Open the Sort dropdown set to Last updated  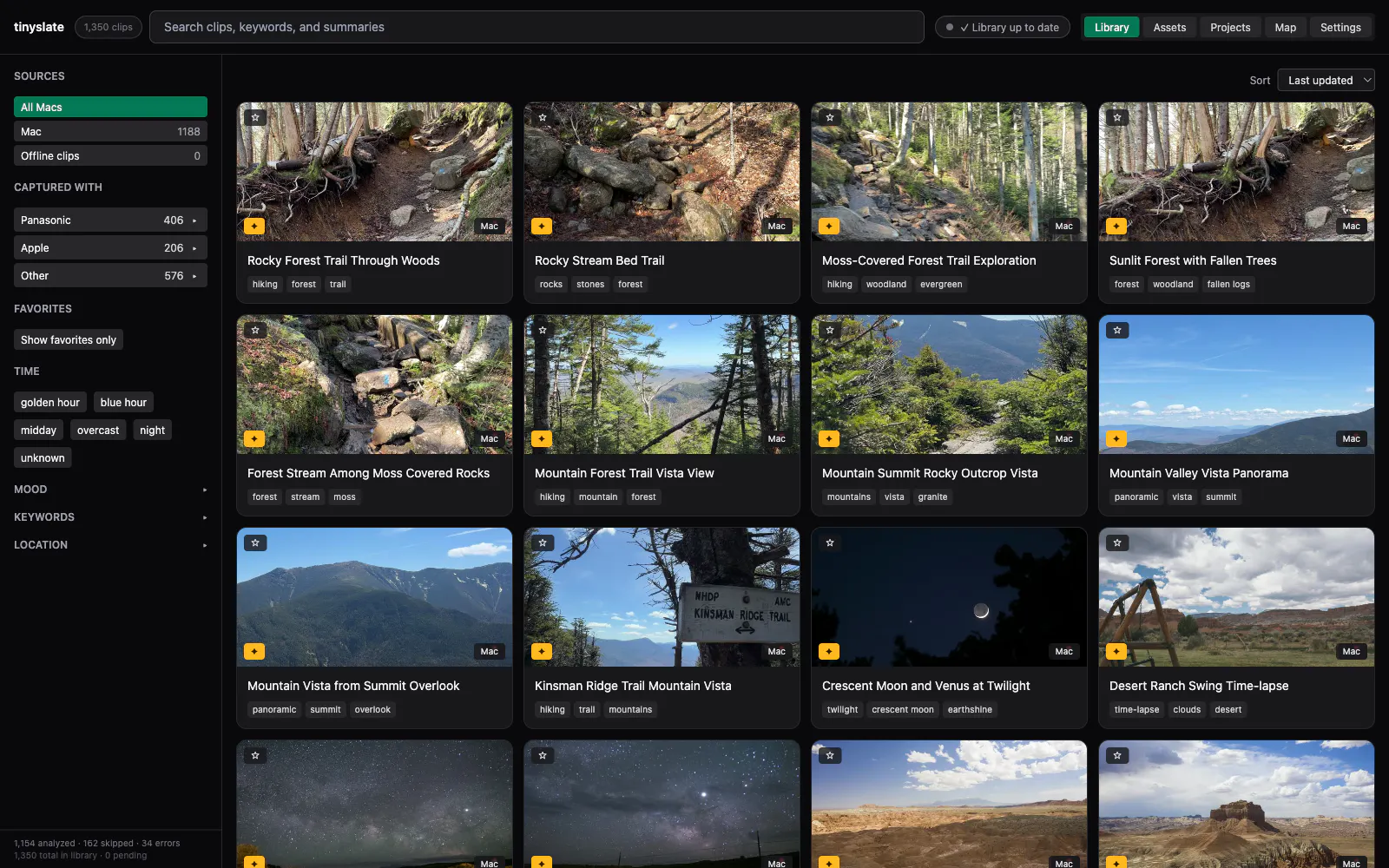click(x=1326, y=80)
